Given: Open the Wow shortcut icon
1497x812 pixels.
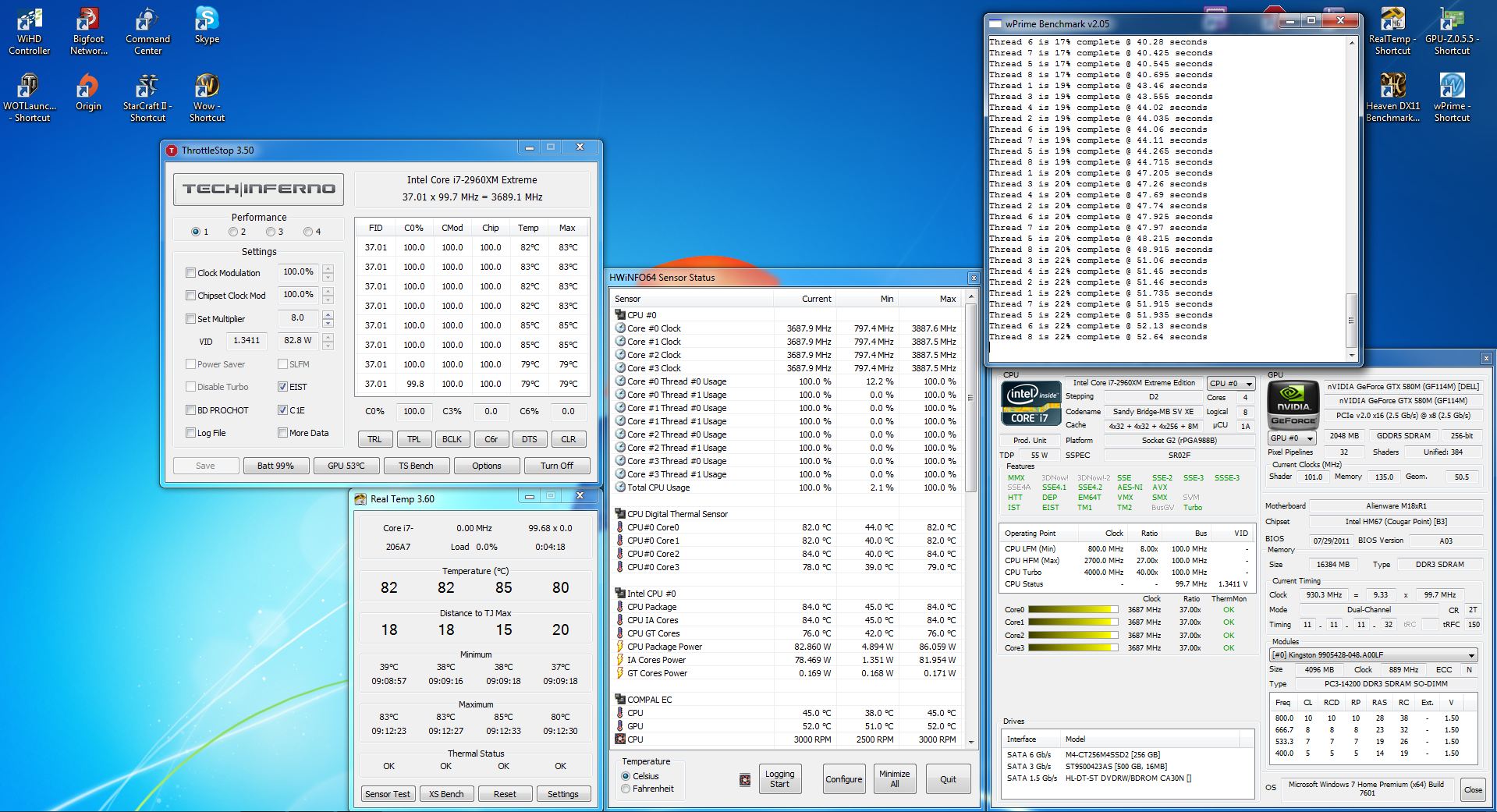Looking at the screenshot, I should (x=207, y=98).
